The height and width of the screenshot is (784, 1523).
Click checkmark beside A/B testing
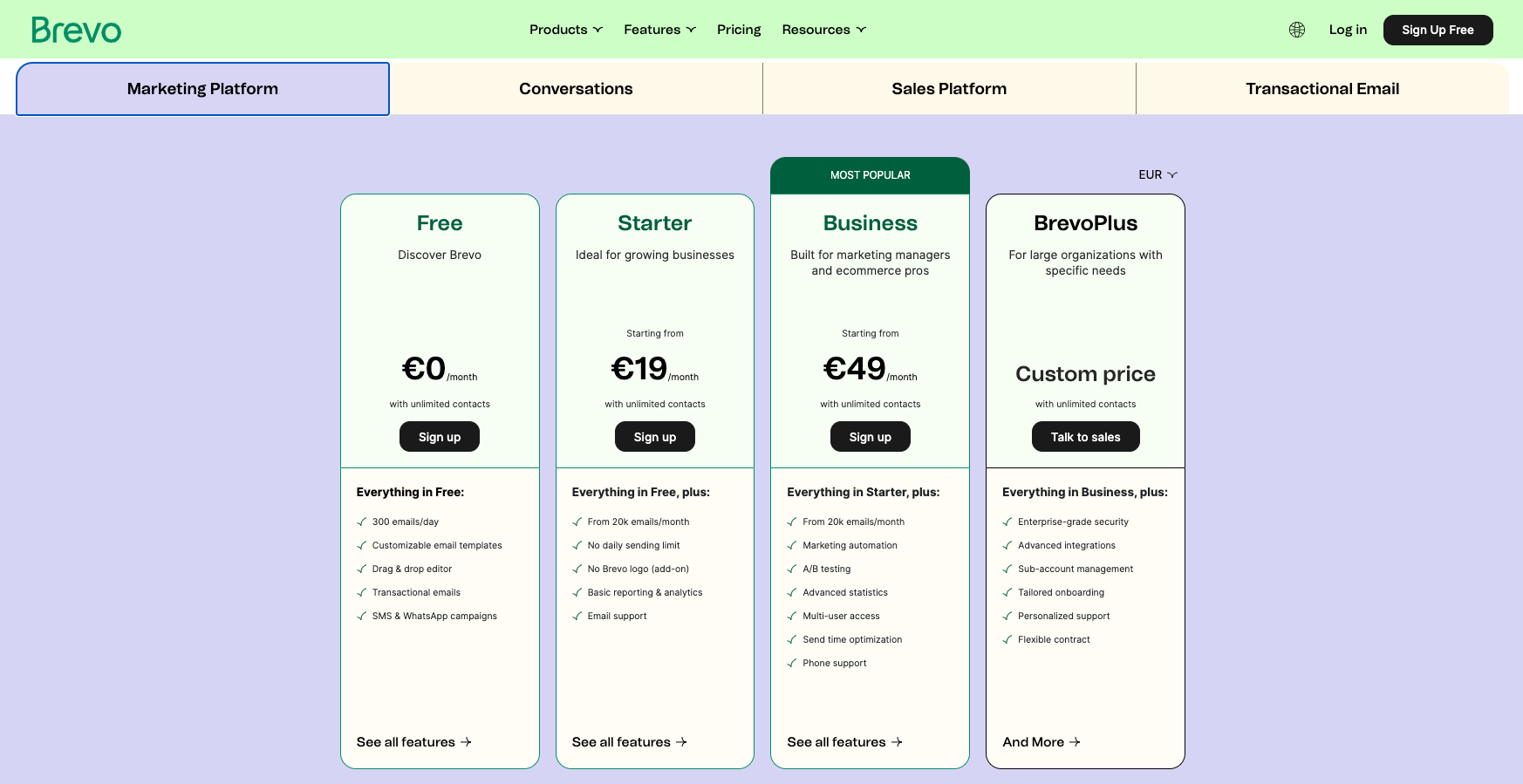click(792, 569)
